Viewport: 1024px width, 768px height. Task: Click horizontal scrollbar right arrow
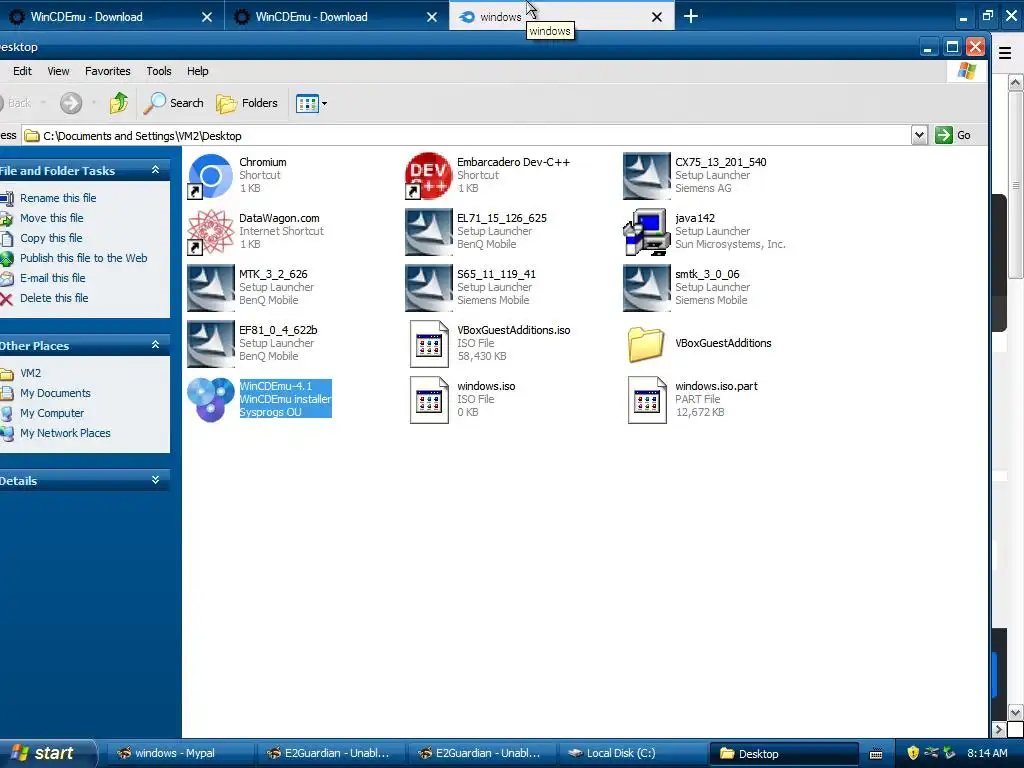(x=999, y=729)
